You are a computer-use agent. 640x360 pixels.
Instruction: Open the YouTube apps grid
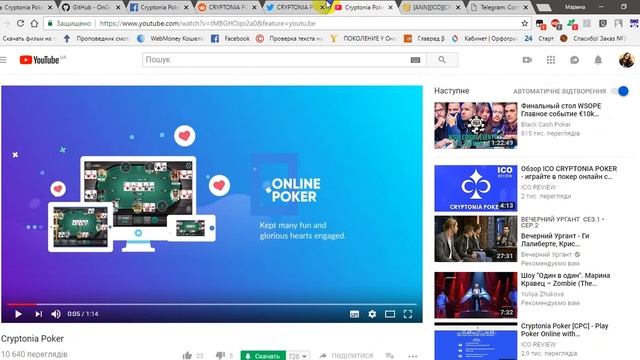[551, 60]
